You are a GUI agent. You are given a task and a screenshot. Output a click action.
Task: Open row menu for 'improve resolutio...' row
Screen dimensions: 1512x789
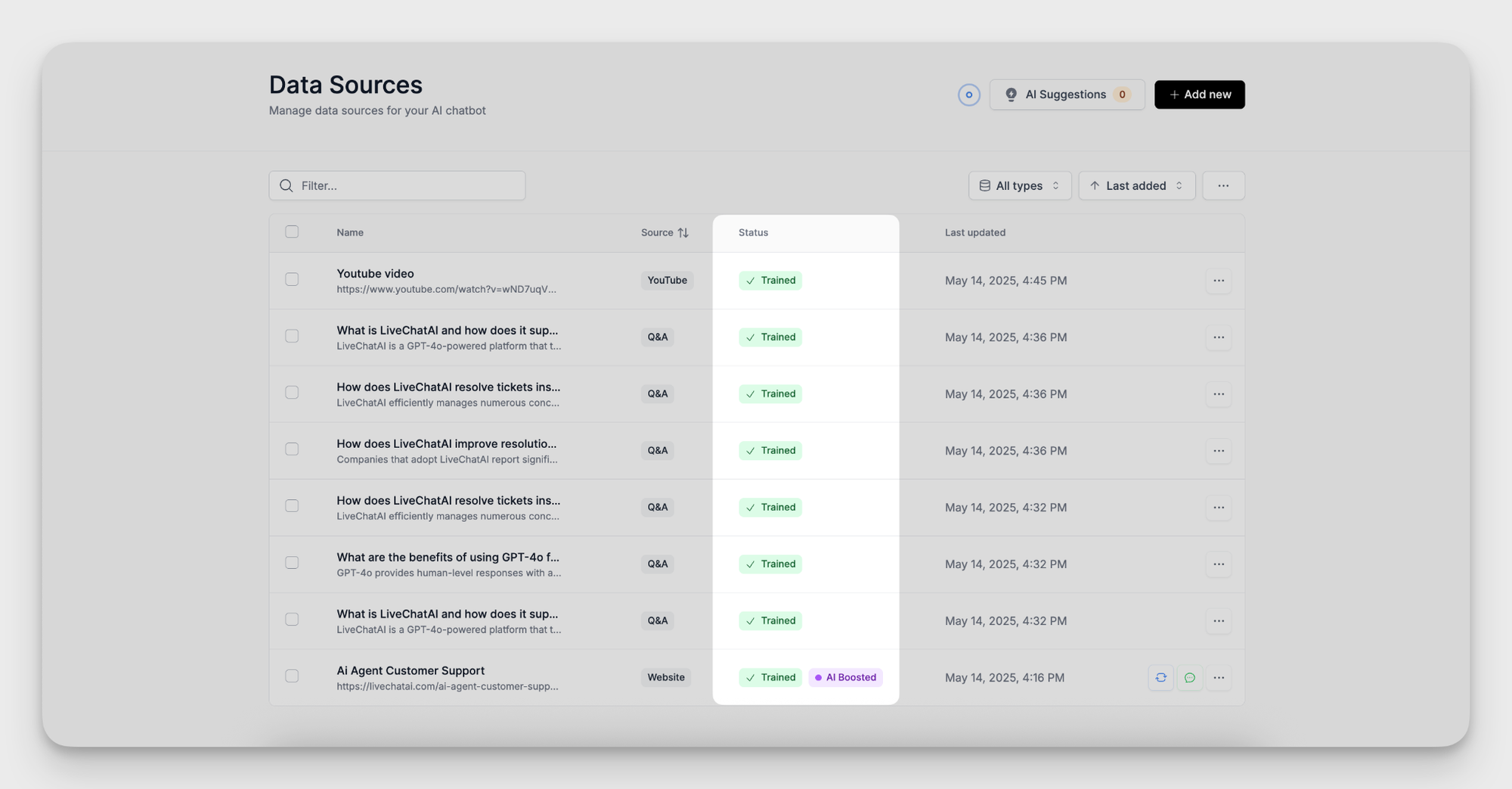(x=1219, y=451)
